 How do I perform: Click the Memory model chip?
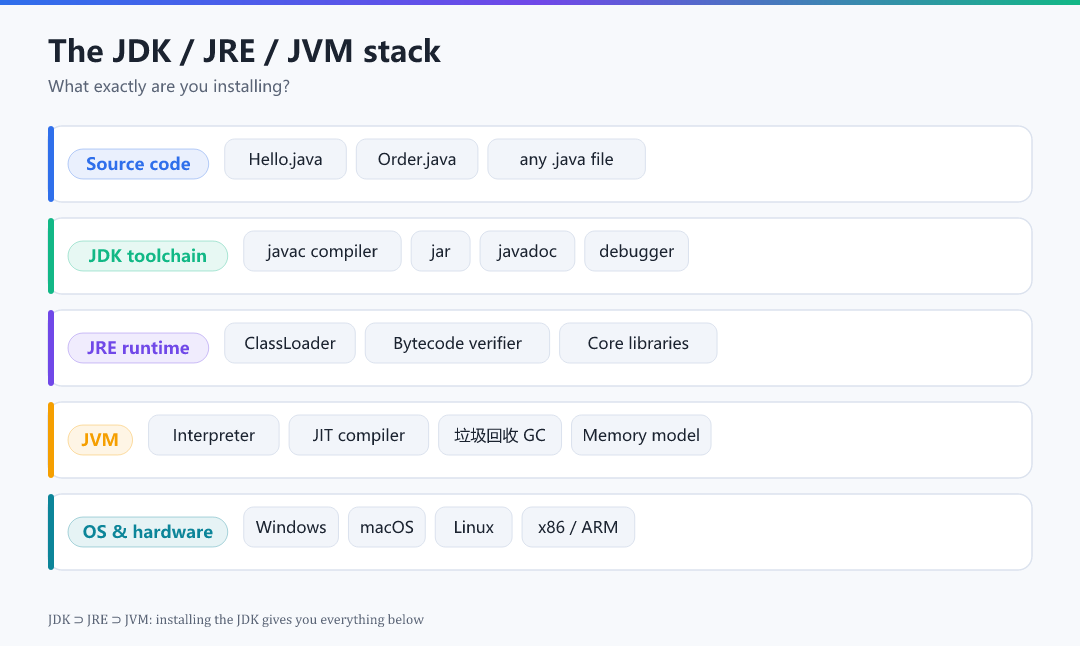tap(641, 435)
